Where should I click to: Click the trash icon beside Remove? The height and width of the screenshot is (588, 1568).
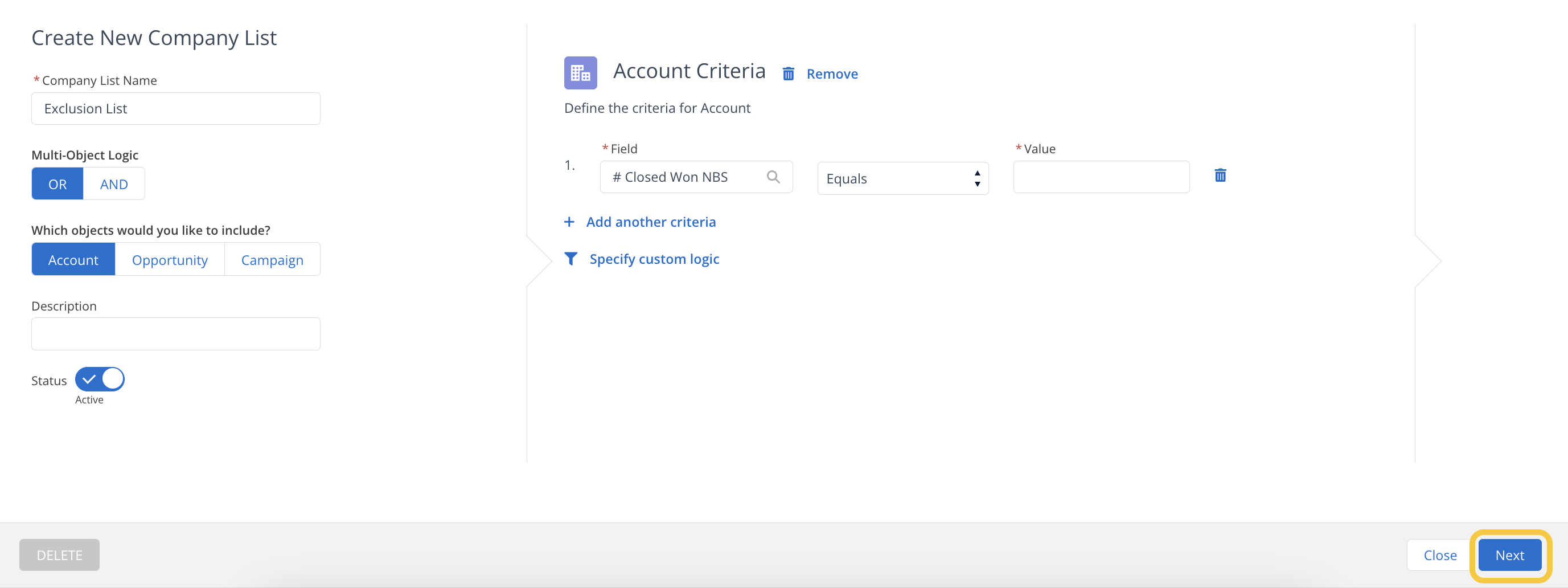coord(788,73)
